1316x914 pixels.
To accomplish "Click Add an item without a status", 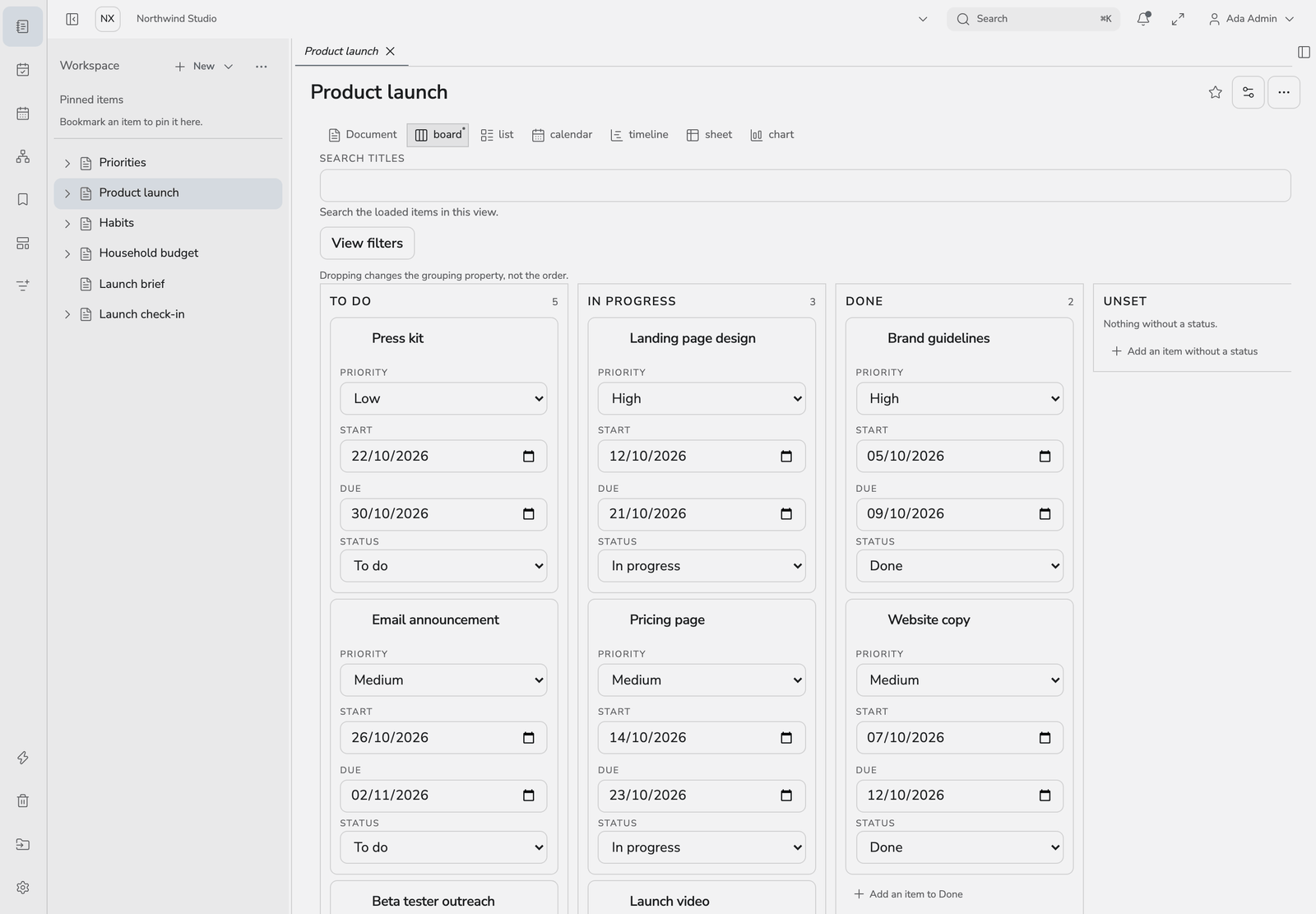I will (1184, 351).
